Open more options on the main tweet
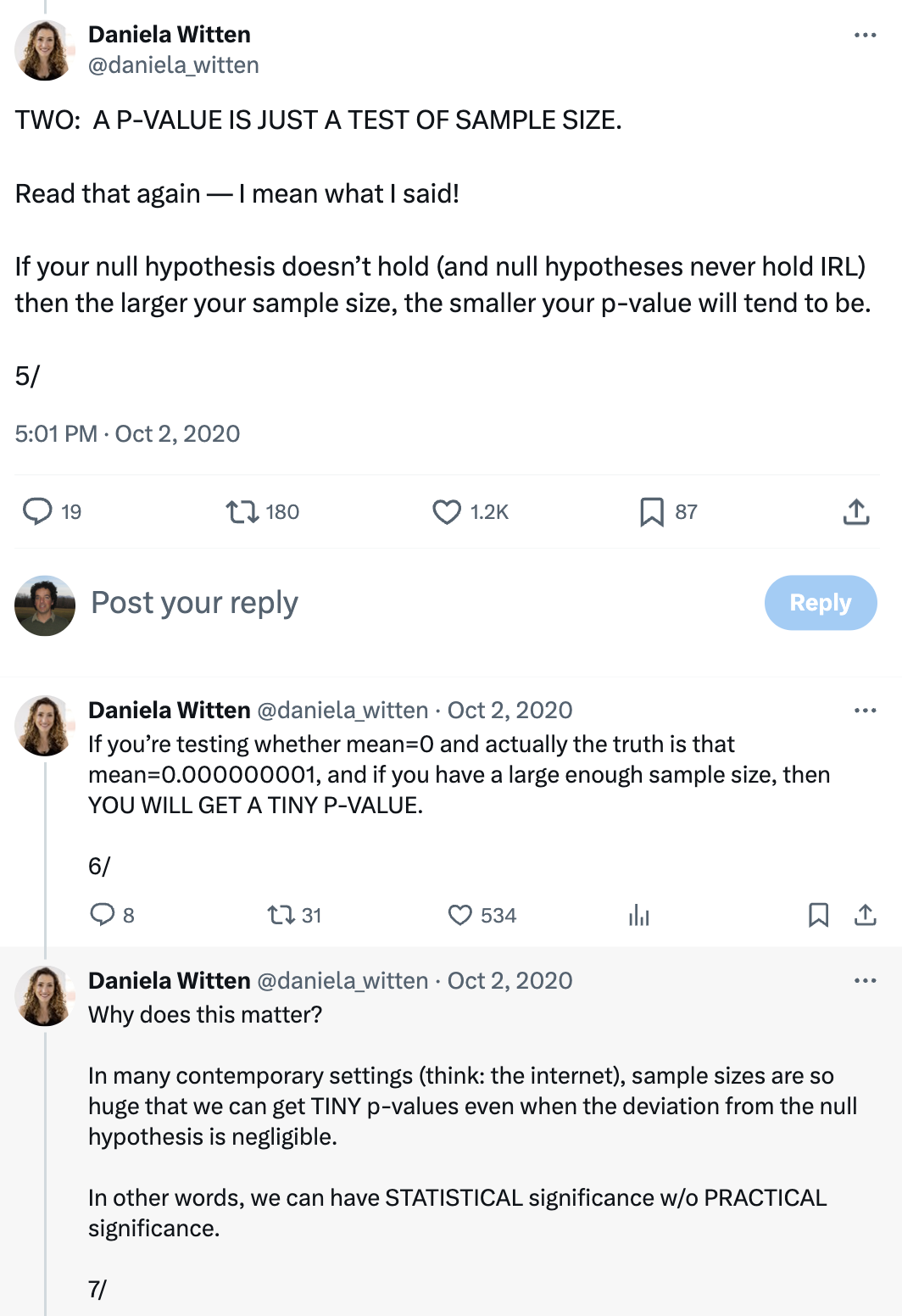The width and height of the screenshot is (902, 1316). (x=865, y=36)
